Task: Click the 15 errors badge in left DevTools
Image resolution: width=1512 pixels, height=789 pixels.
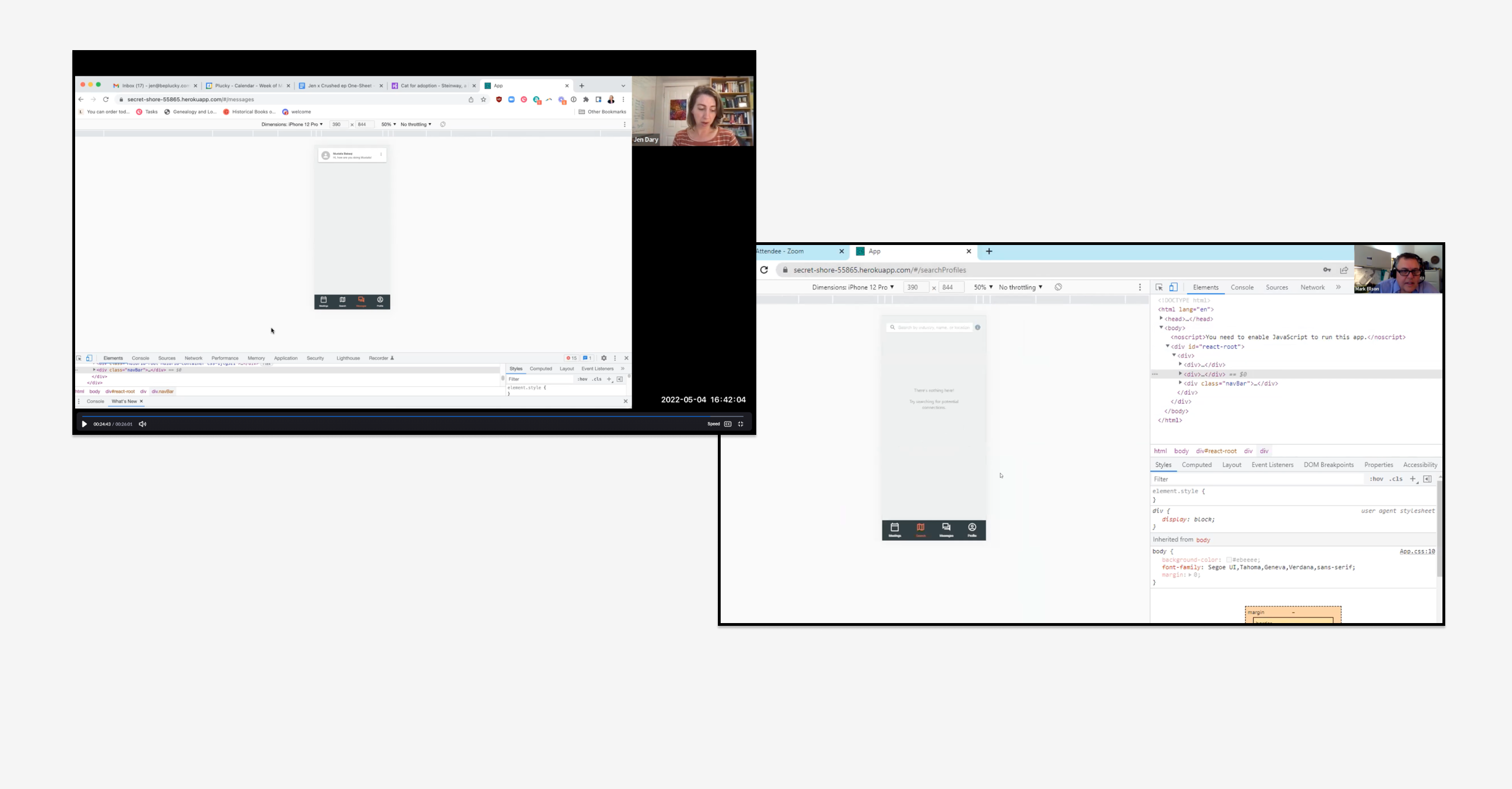Action: tap(571, 359)
